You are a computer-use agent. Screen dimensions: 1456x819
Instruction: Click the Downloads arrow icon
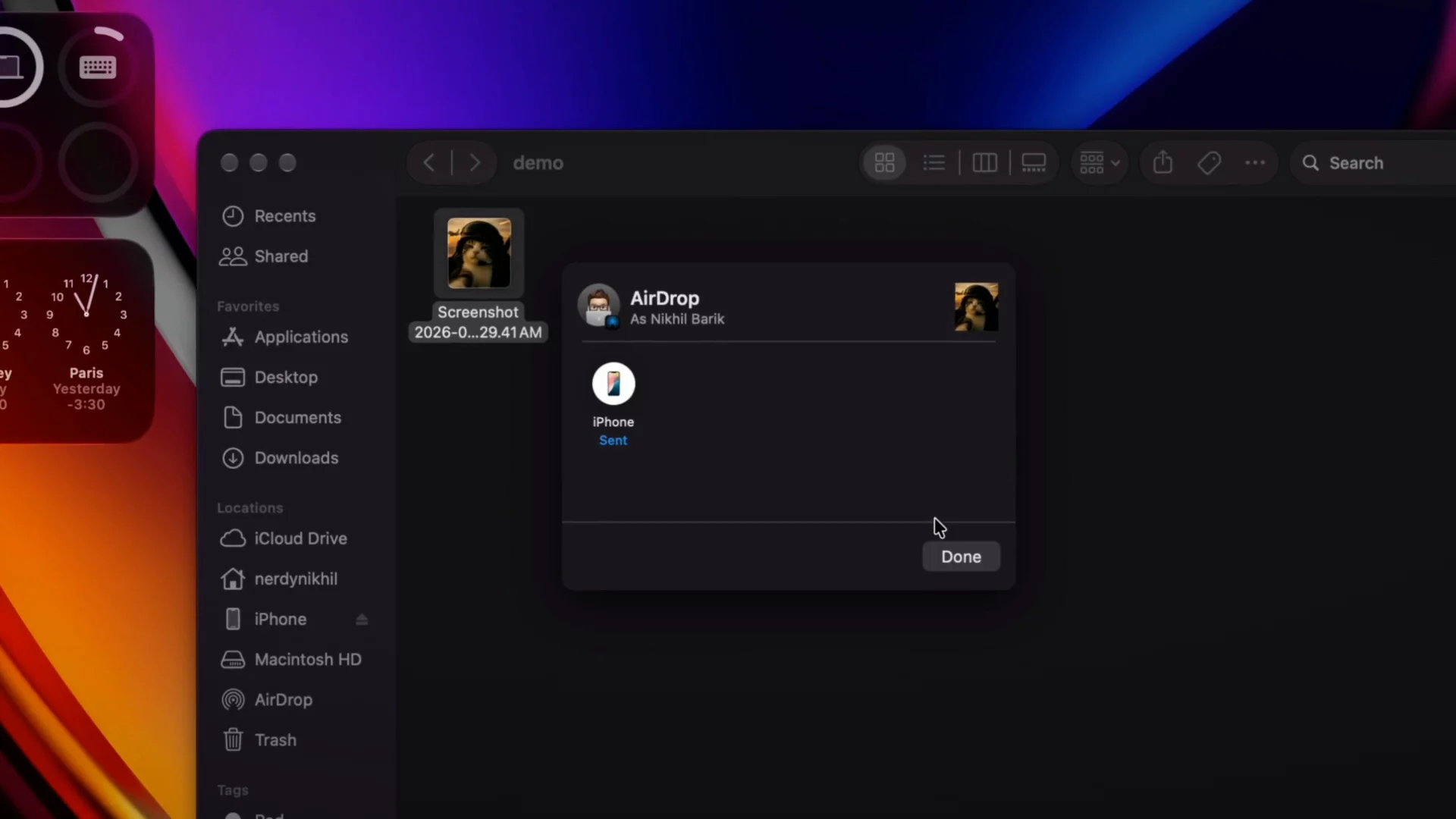[x=233, y=458]
